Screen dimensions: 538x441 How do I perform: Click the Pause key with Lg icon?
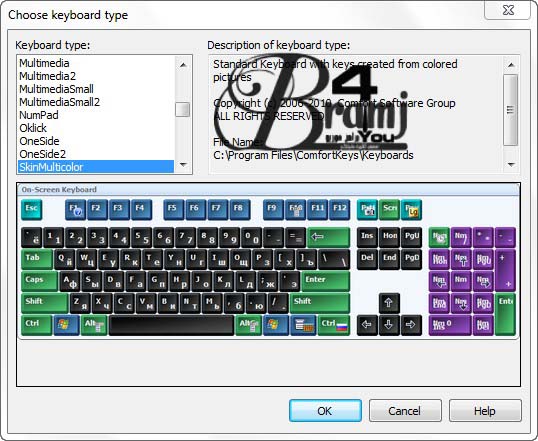coord(411,209)
